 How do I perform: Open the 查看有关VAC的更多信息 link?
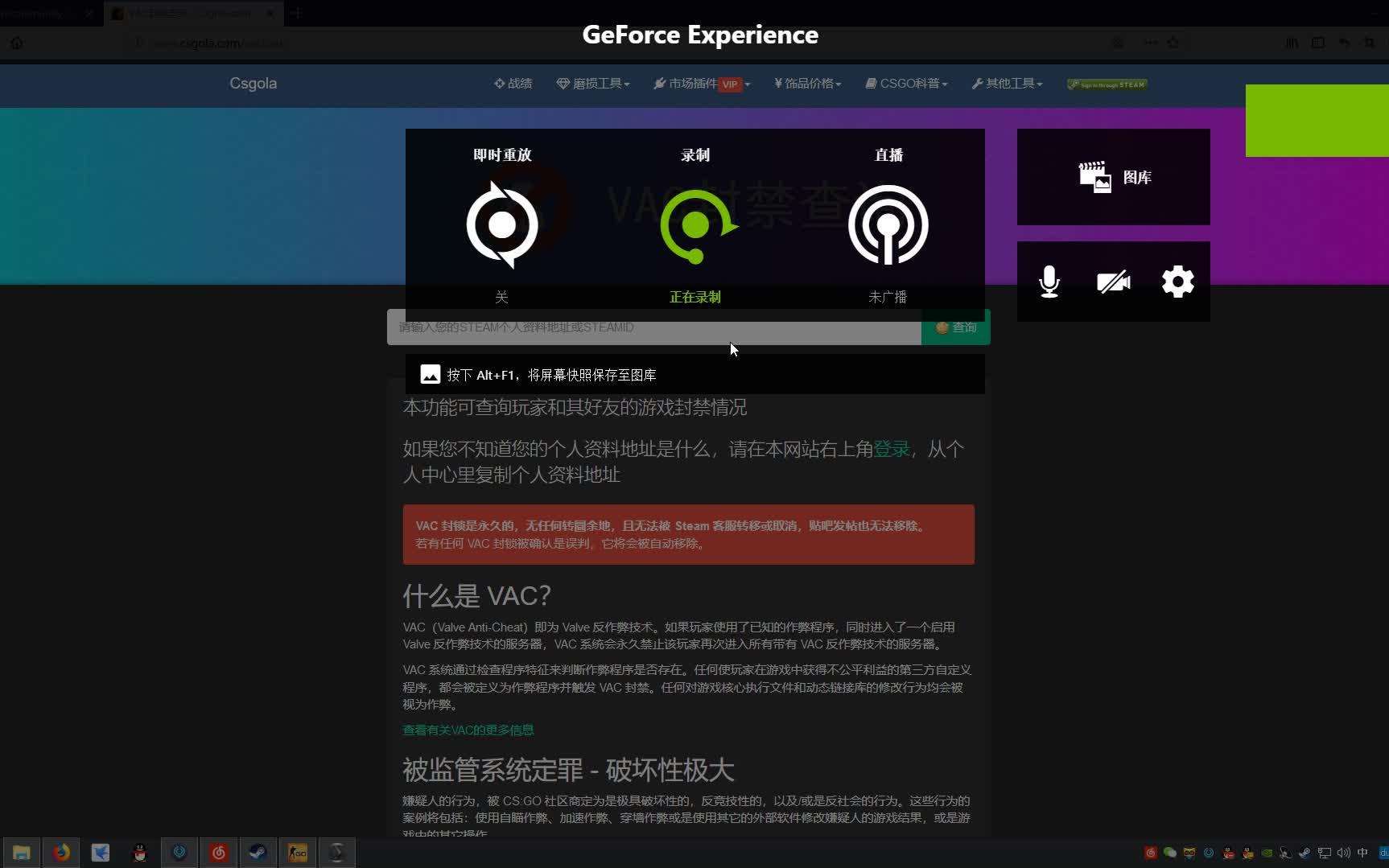[468, 730]
